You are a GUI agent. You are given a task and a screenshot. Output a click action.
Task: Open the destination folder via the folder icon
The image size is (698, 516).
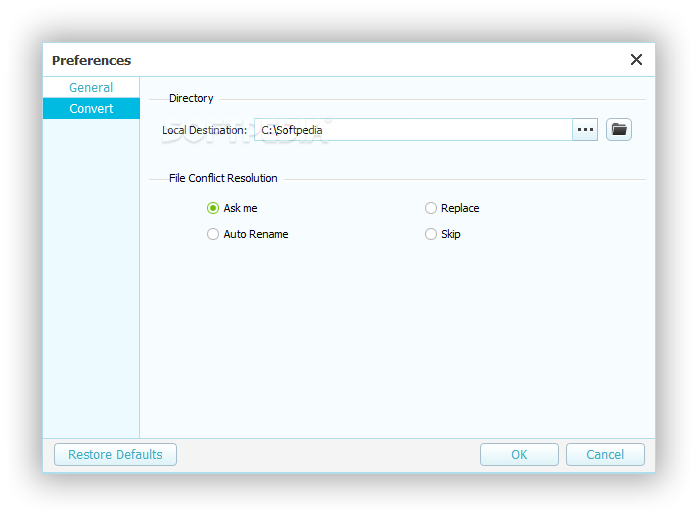618,130
